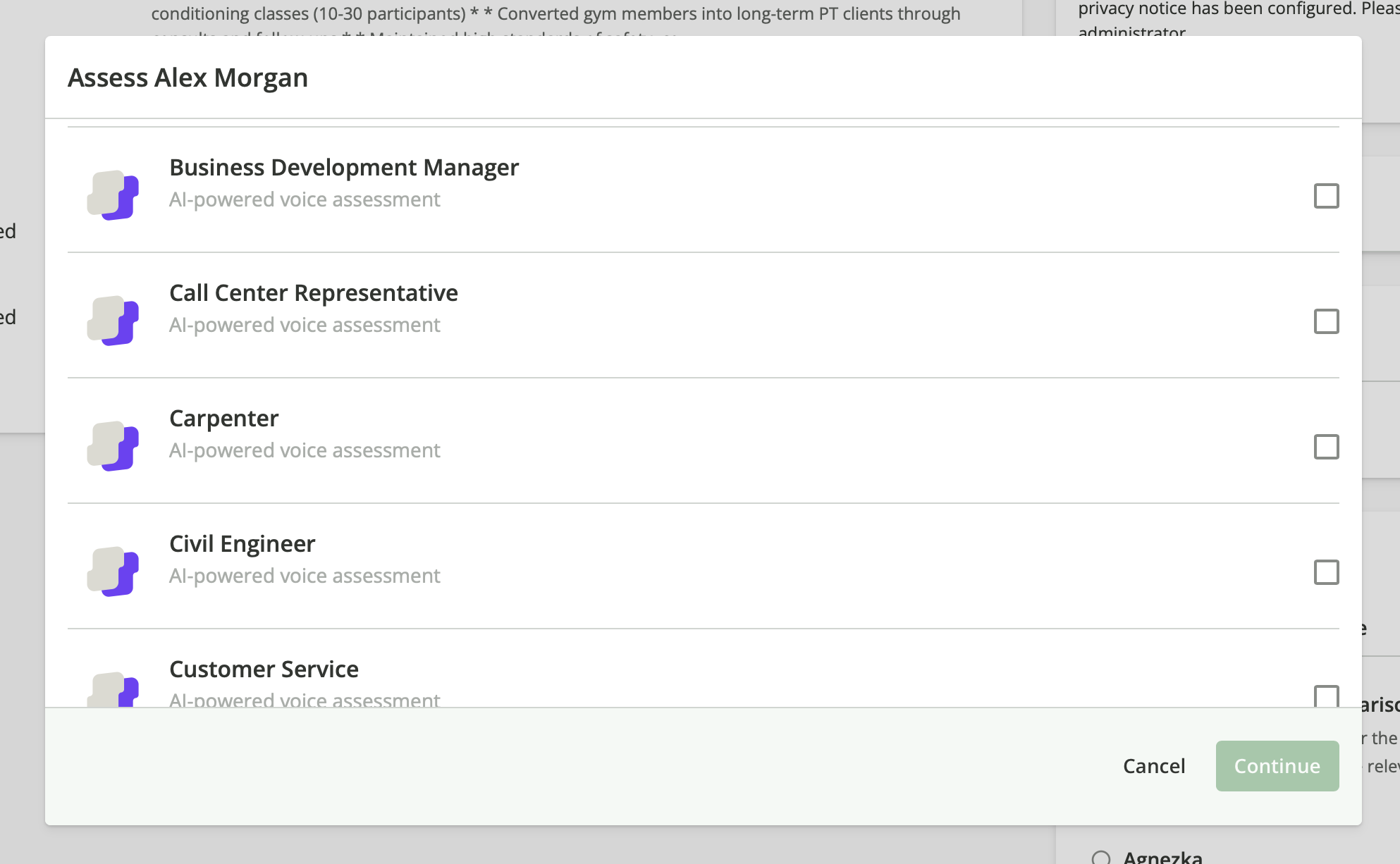Choose the Call Center Representative title
1400x864 pixels.
click(314, 293)
